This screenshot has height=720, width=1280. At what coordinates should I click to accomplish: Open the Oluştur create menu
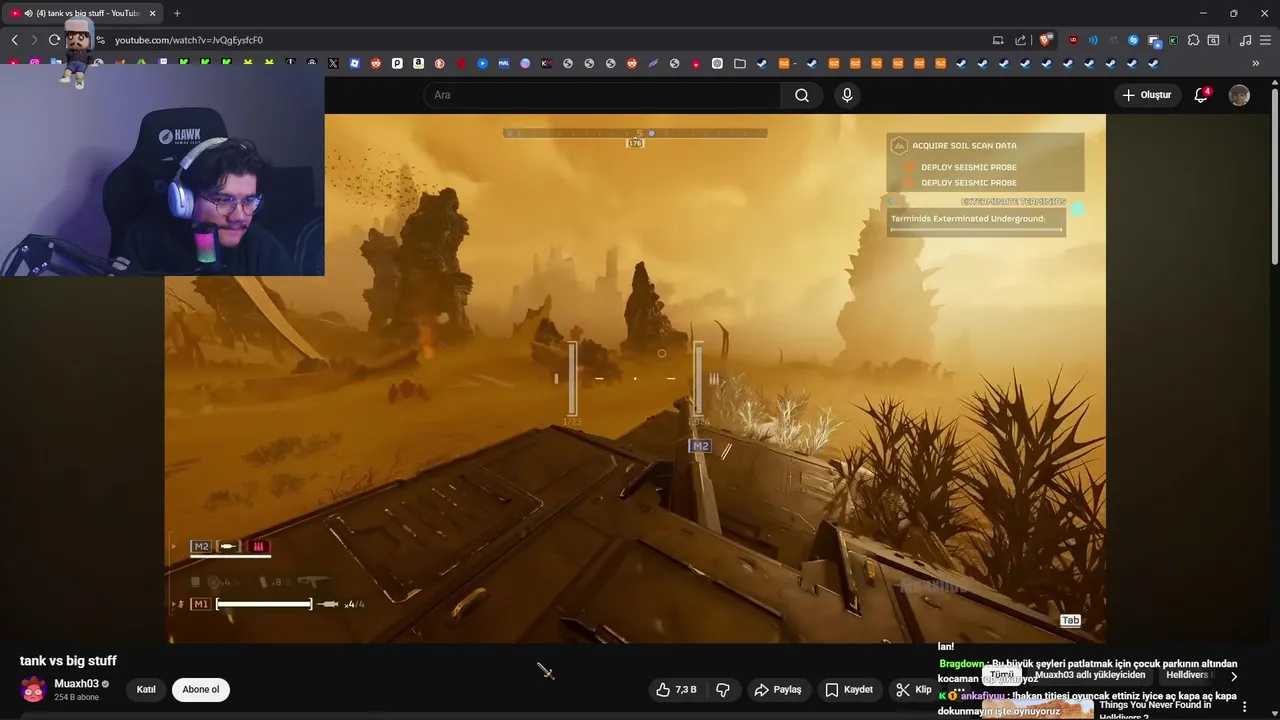[x=1147, y=95]
